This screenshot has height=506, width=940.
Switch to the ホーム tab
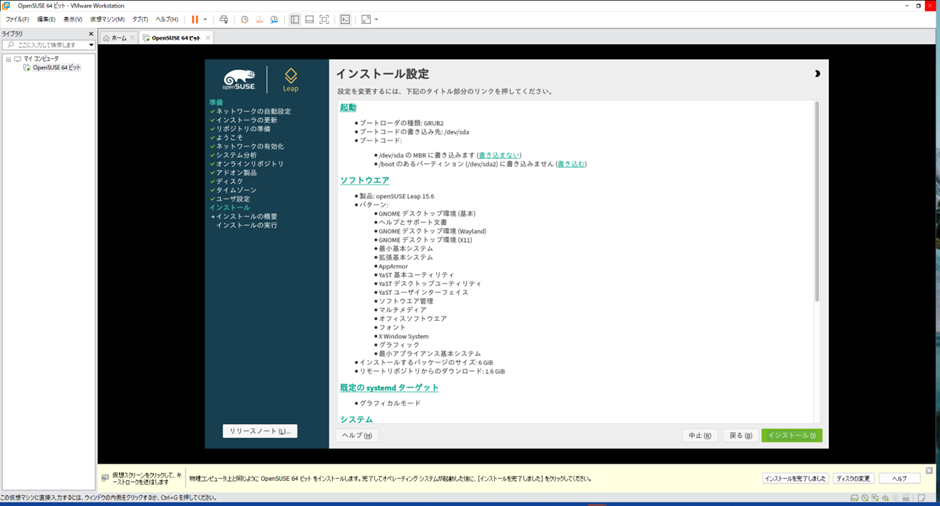pyautogui.click(x=118, y=37)
